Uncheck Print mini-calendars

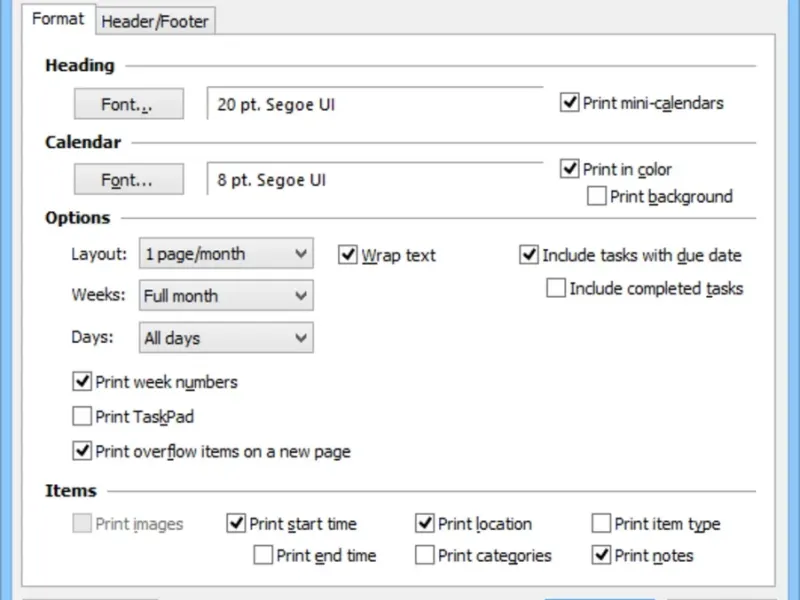[571, 103]
